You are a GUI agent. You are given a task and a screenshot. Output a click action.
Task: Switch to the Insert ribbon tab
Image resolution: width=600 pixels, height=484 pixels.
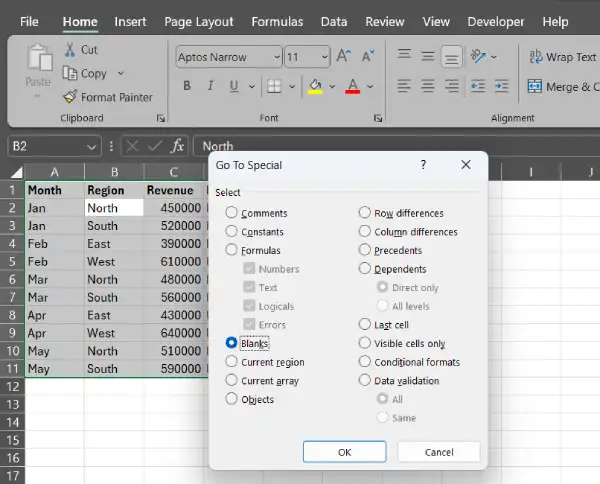pyautogui.click(x=130, y=22)
